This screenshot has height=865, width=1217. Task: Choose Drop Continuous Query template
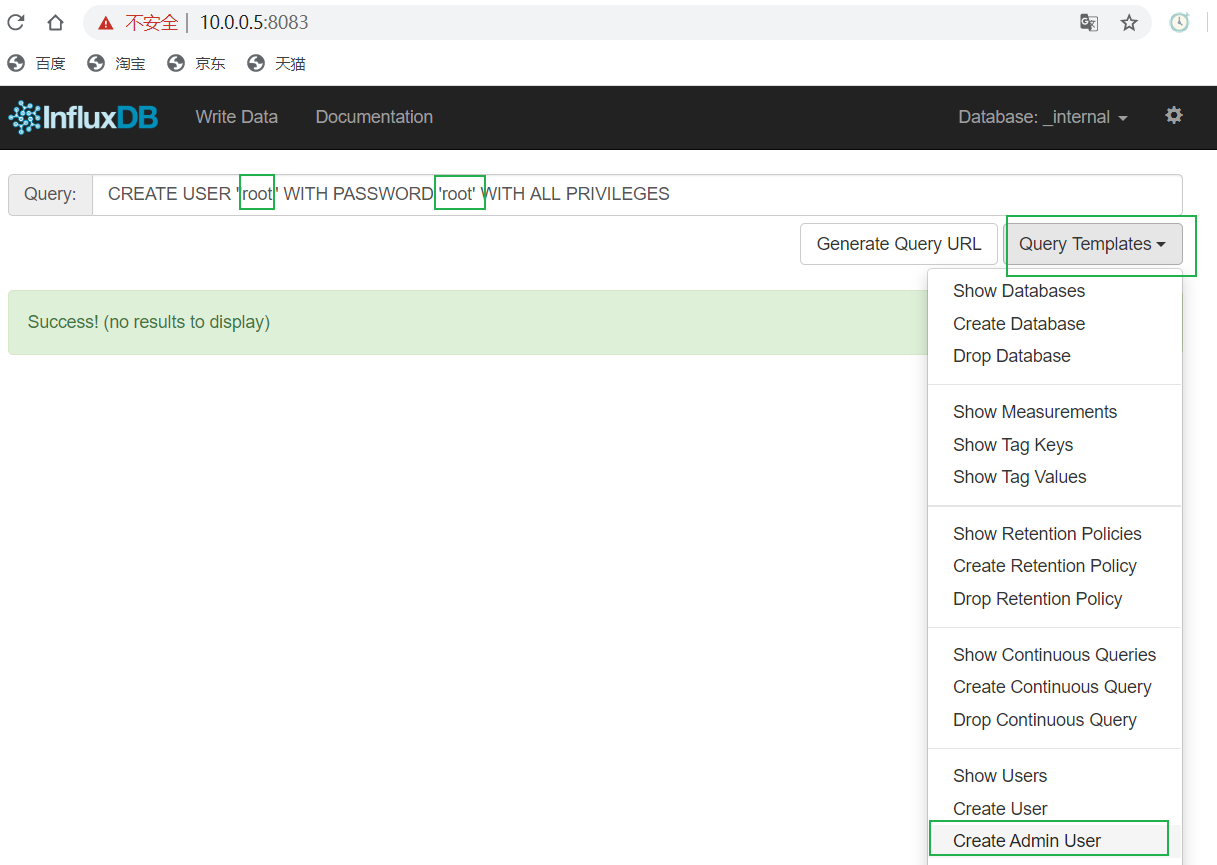click(x=1045, y=720)
